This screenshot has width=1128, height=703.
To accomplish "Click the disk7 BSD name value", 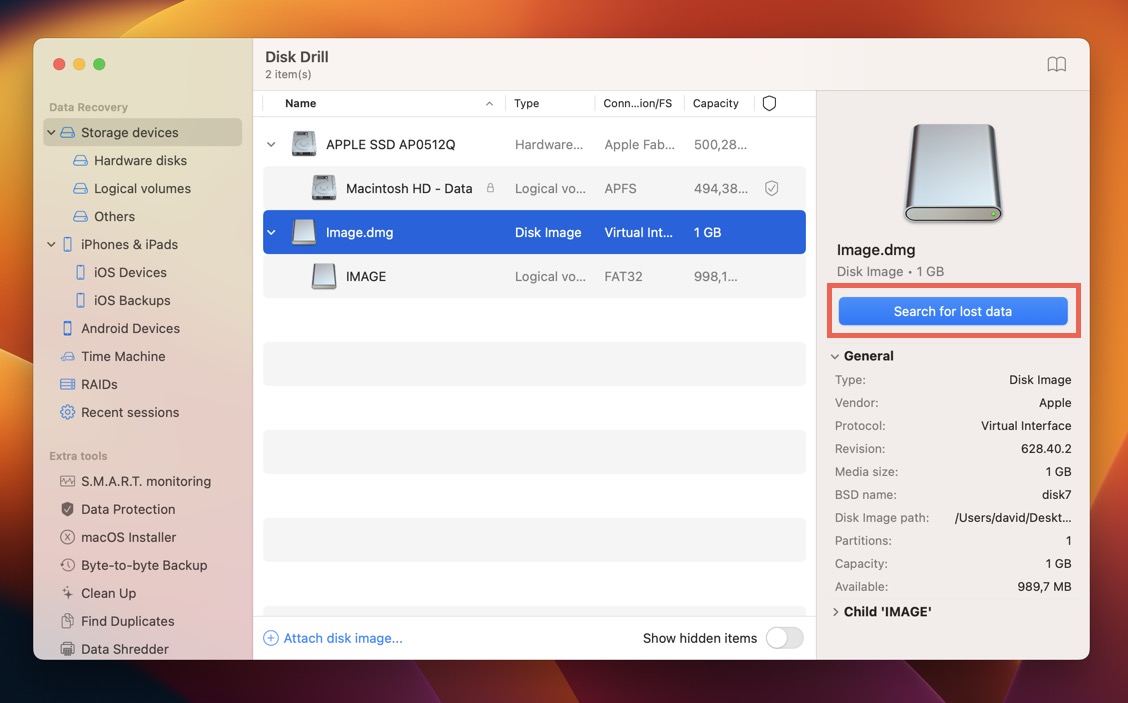I will coord(1057,494).
